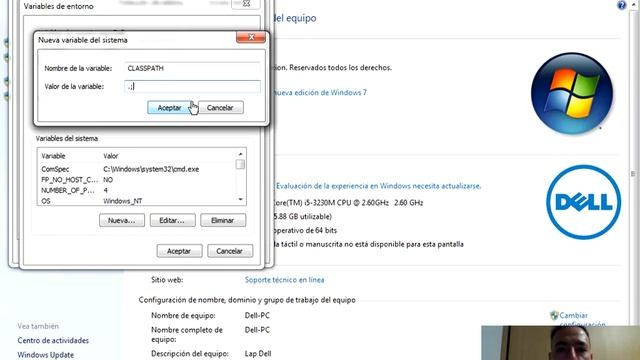Focus the Valor de la variable field

[192, 87]
